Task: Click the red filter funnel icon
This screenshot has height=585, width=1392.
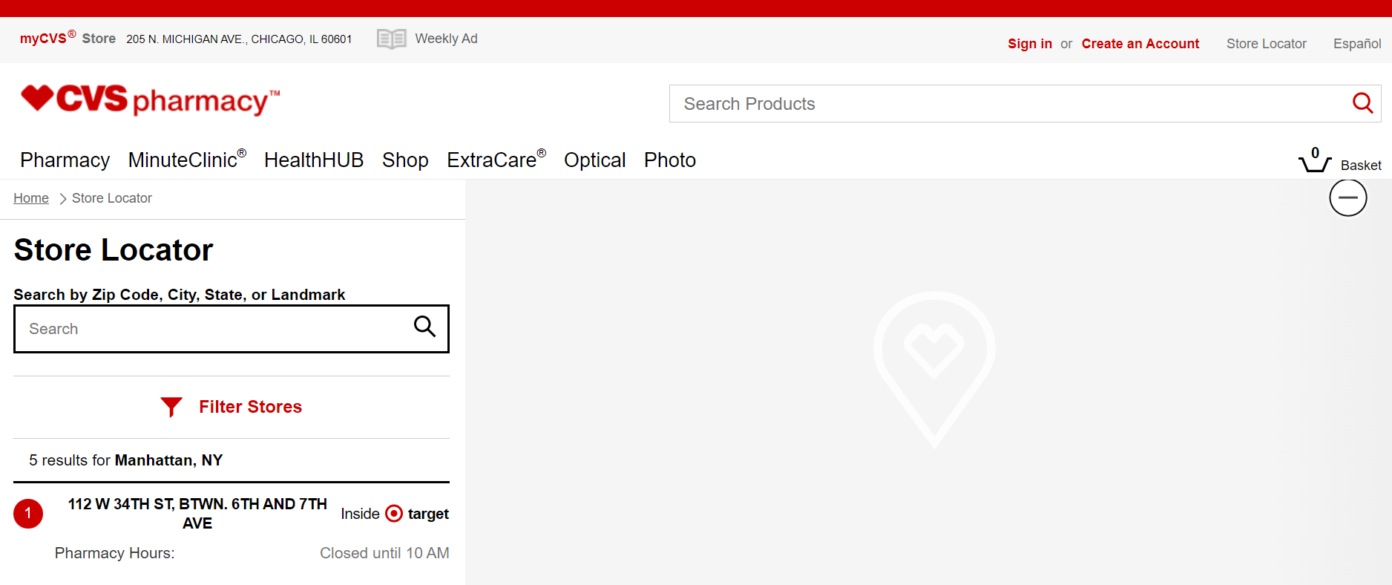Action: click(x=172, y=407)
